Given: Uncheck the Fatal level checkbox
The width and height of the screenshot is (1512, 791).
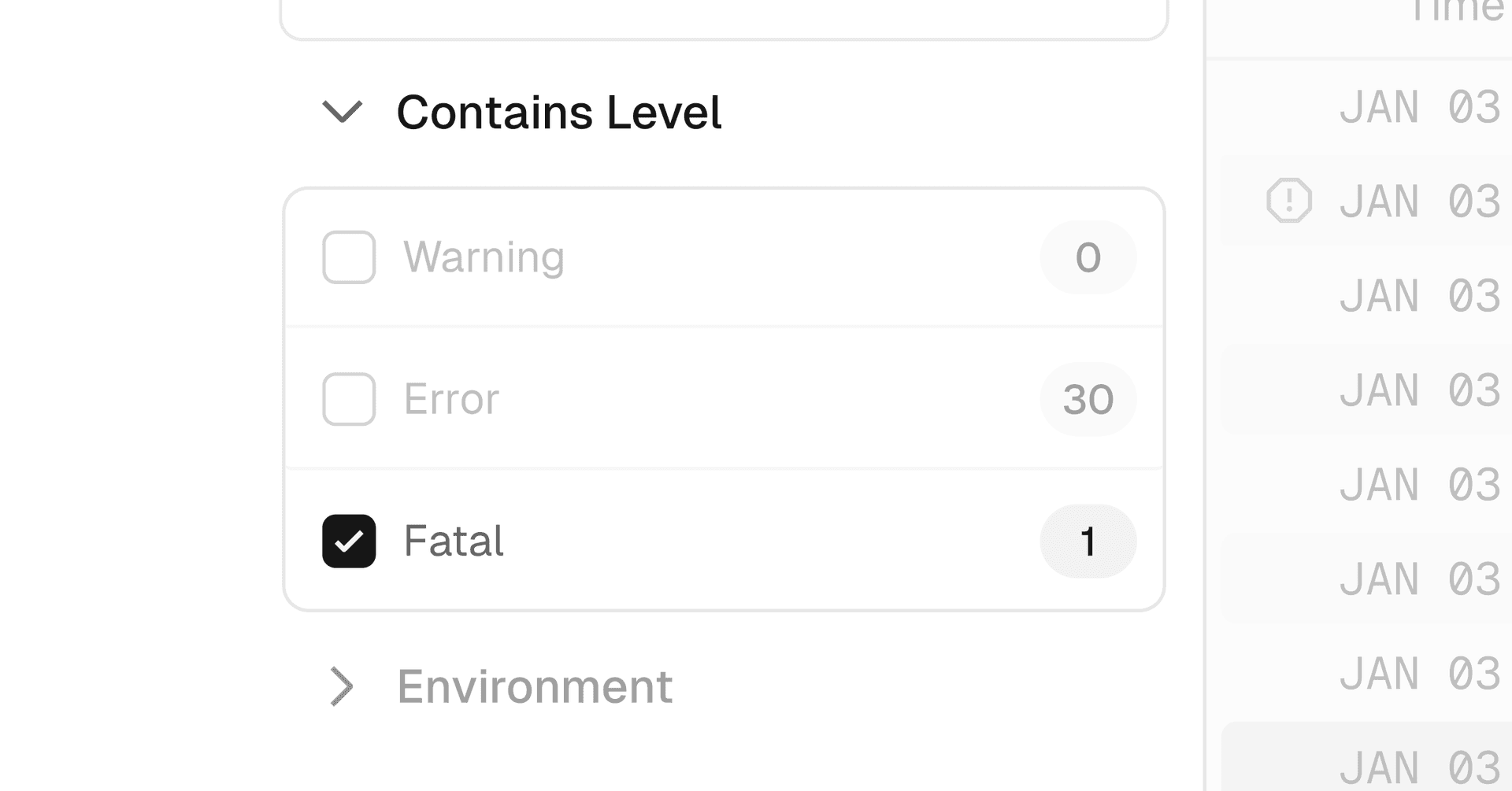Looking at the screenshot, I should pos(349,542).
